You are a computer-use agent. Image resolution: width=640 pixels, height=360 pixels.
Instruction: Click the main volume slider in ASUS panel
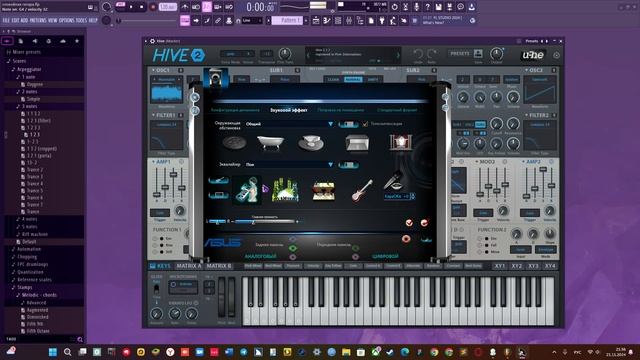264,222
